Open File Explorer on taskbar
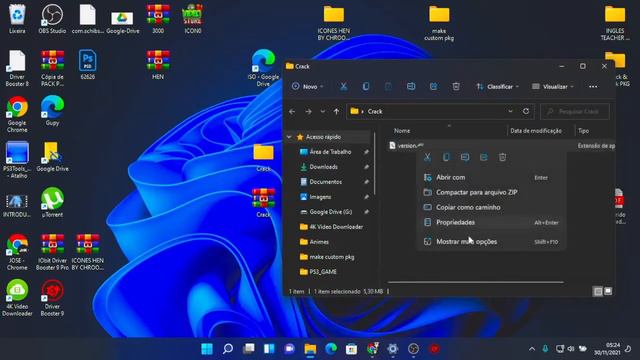This screenshot has width=640, height=360. (310, 349)
